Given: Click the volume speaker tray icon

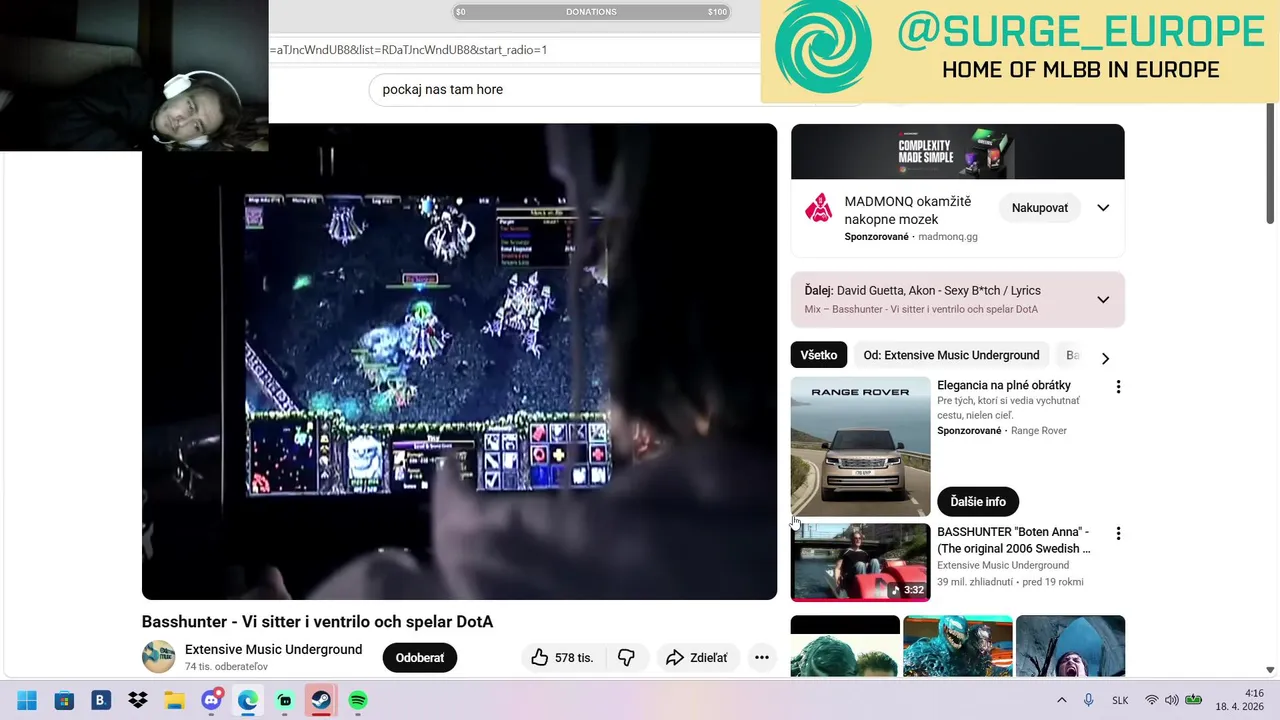Looking at the screenshot, I should (x=1171, y=700).
